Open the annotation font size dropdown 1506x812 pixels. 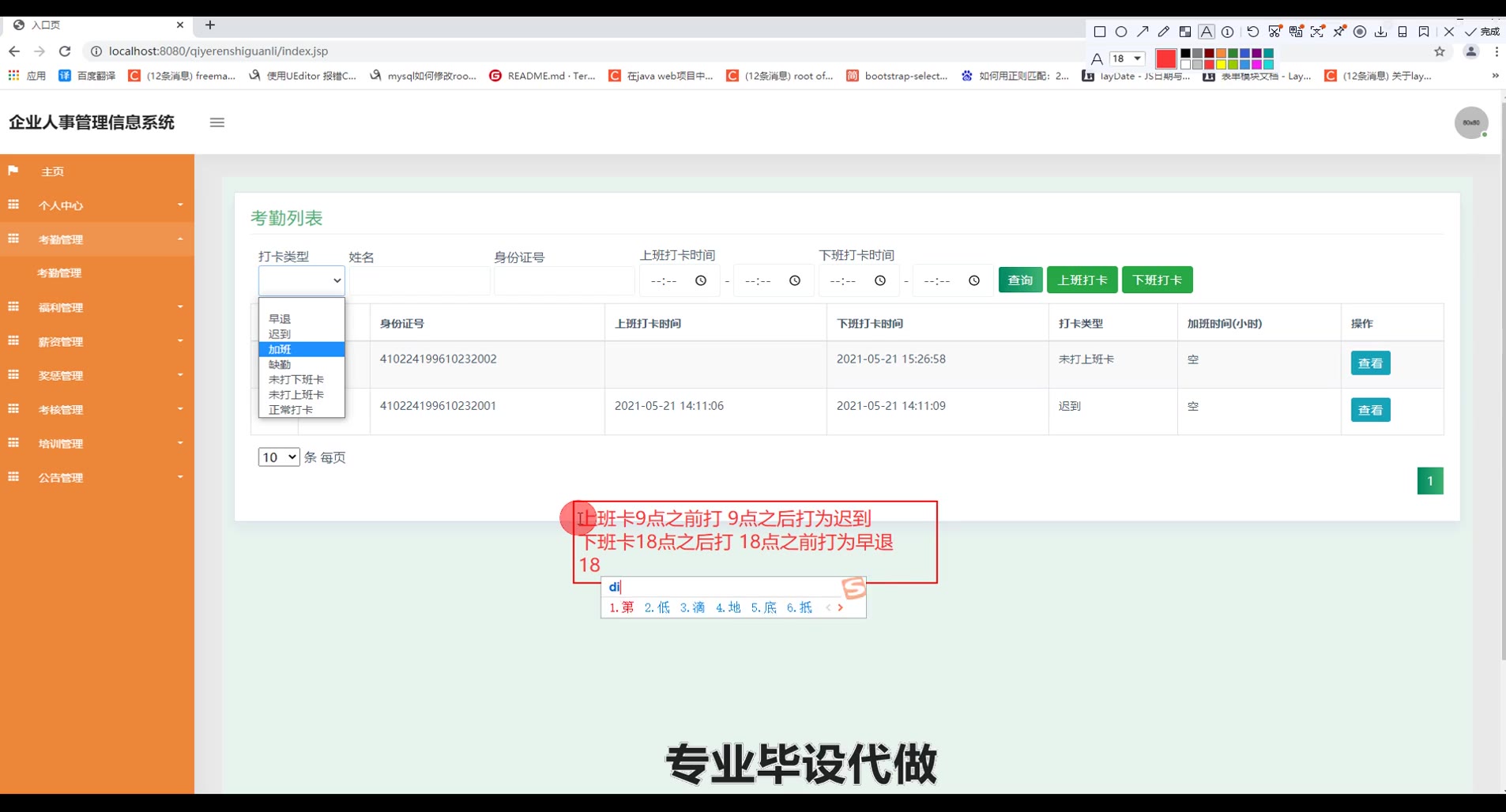(1128, 58)
